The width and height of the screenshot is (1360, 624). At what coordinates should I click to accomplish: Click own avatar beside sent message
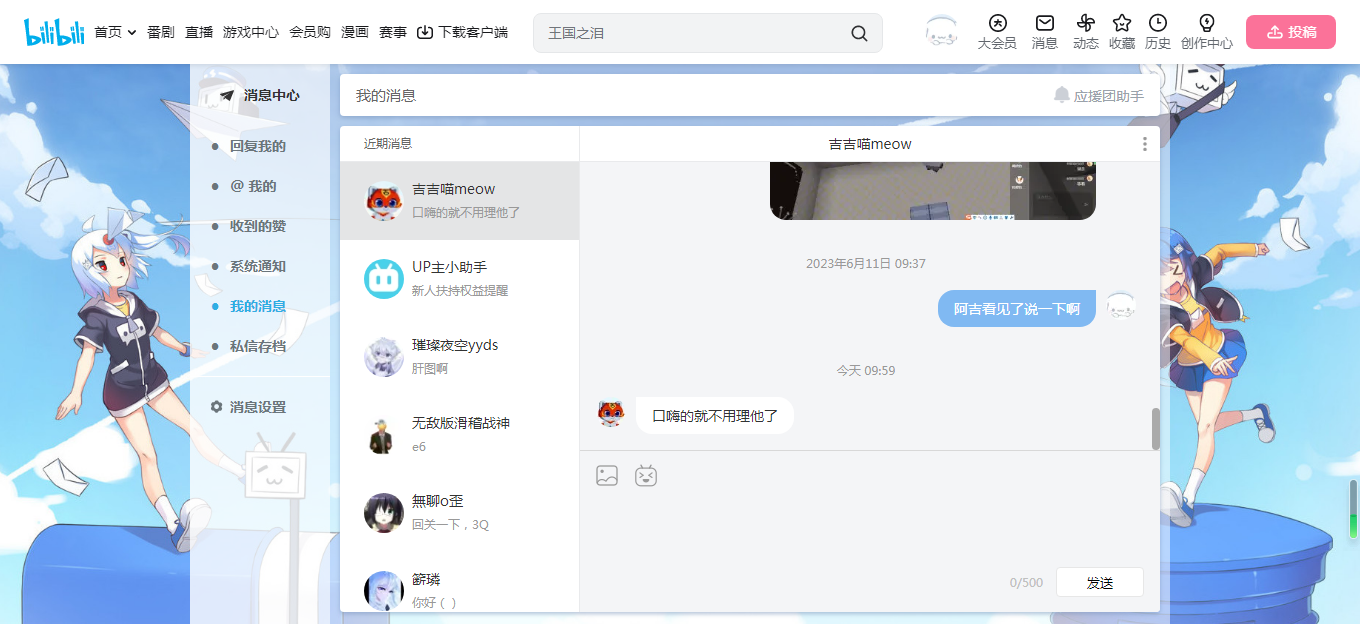[x=1121, y=306]
